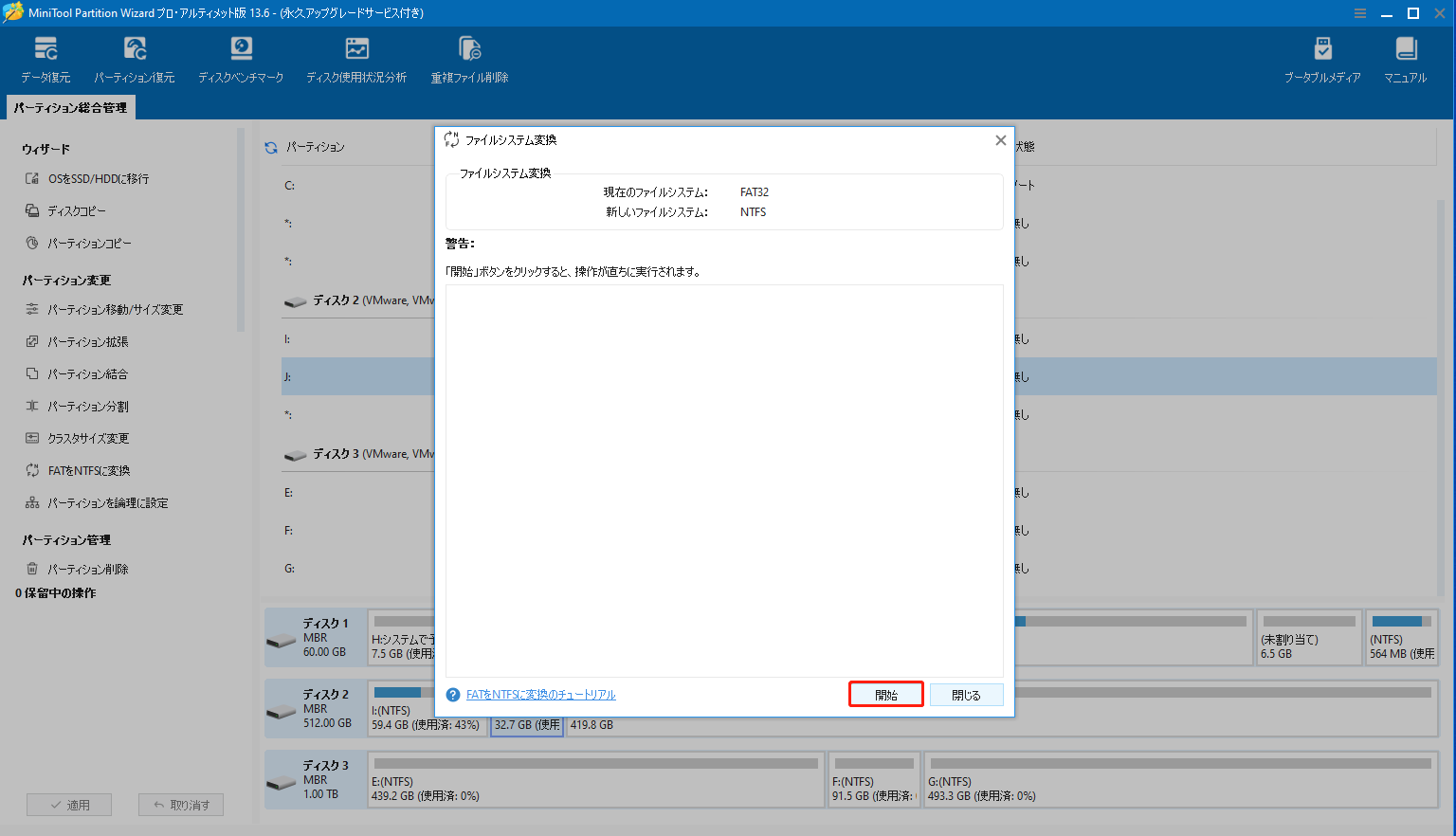Open ブータブルメディア creator
Screen dimensions: 1456x836
pyautogui.click(x=1322, y=60)
